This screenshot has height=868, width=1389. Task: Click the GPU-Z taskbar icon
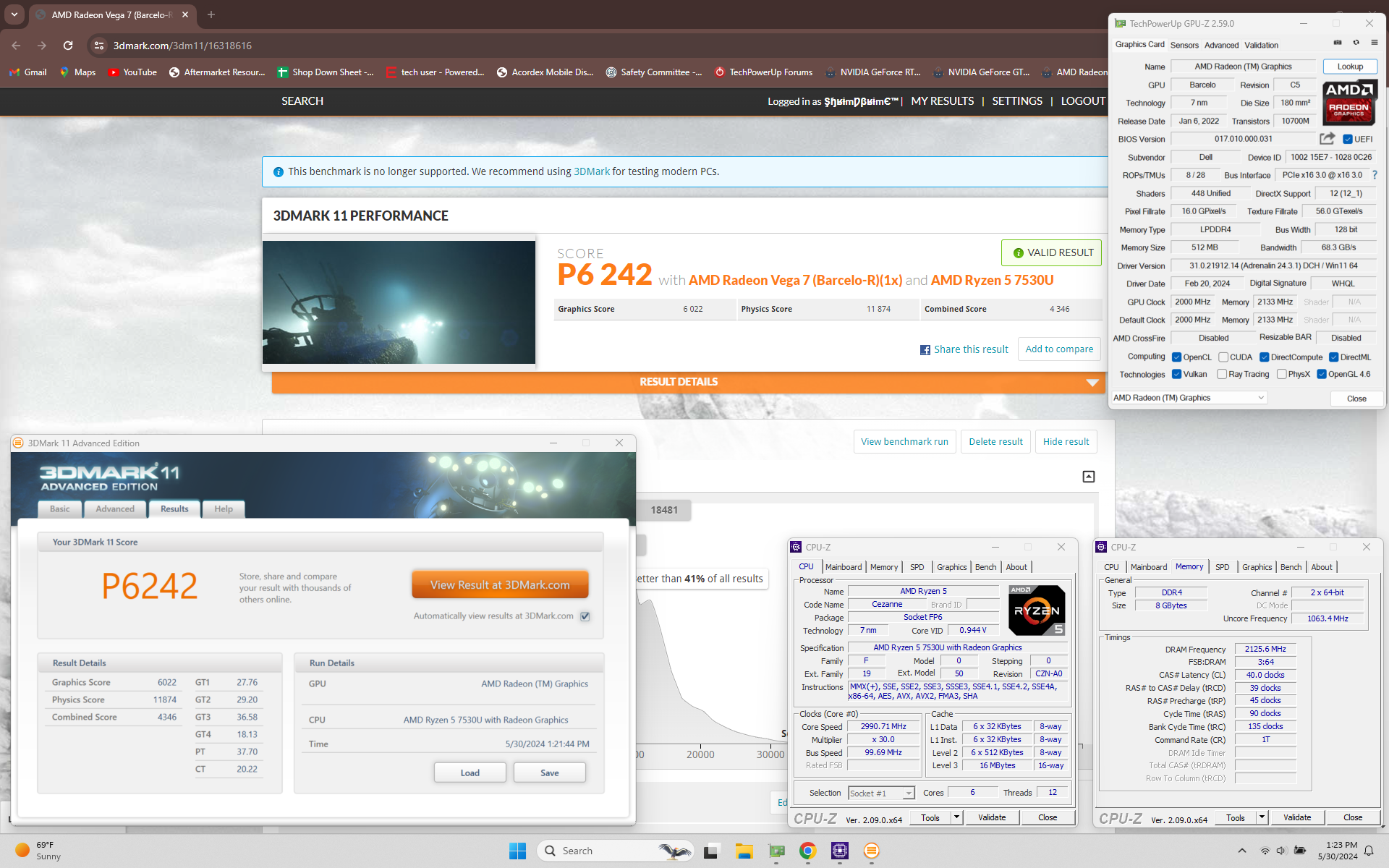776,851
